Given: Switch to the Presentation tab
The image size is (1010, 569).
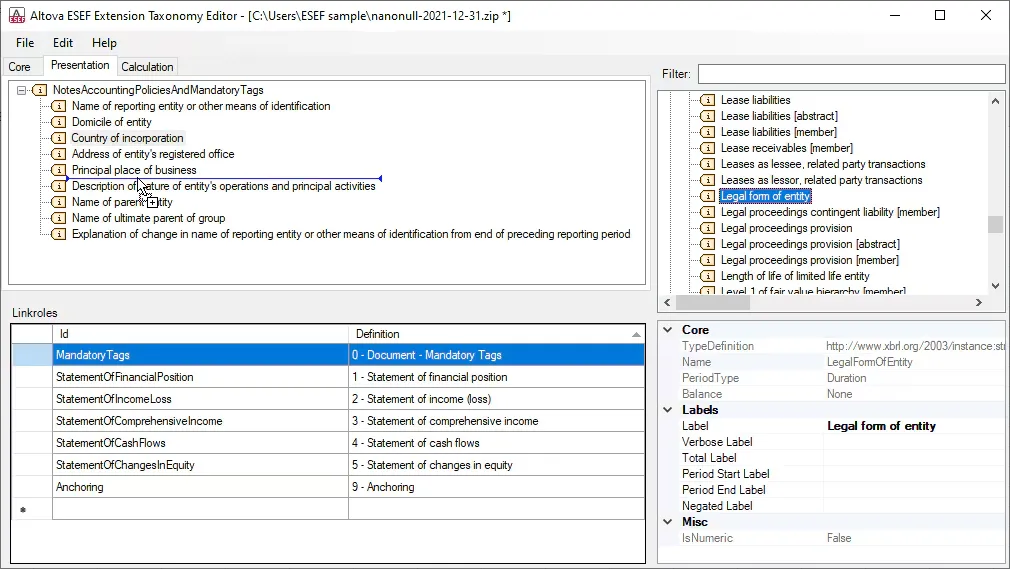Looking at the screenshot, I should [80, 65].
